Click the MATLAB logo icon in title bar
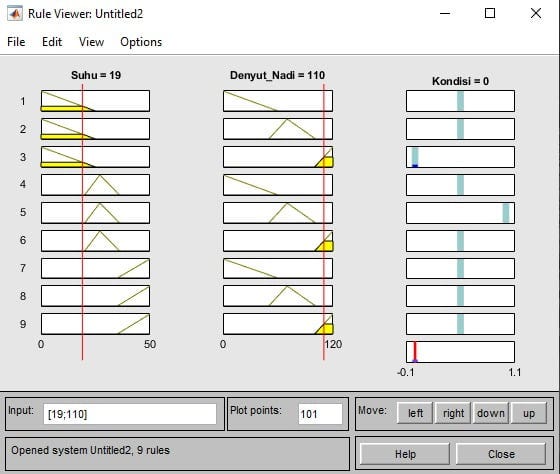Viewport: 560px width, 474px height. point(15,14)
